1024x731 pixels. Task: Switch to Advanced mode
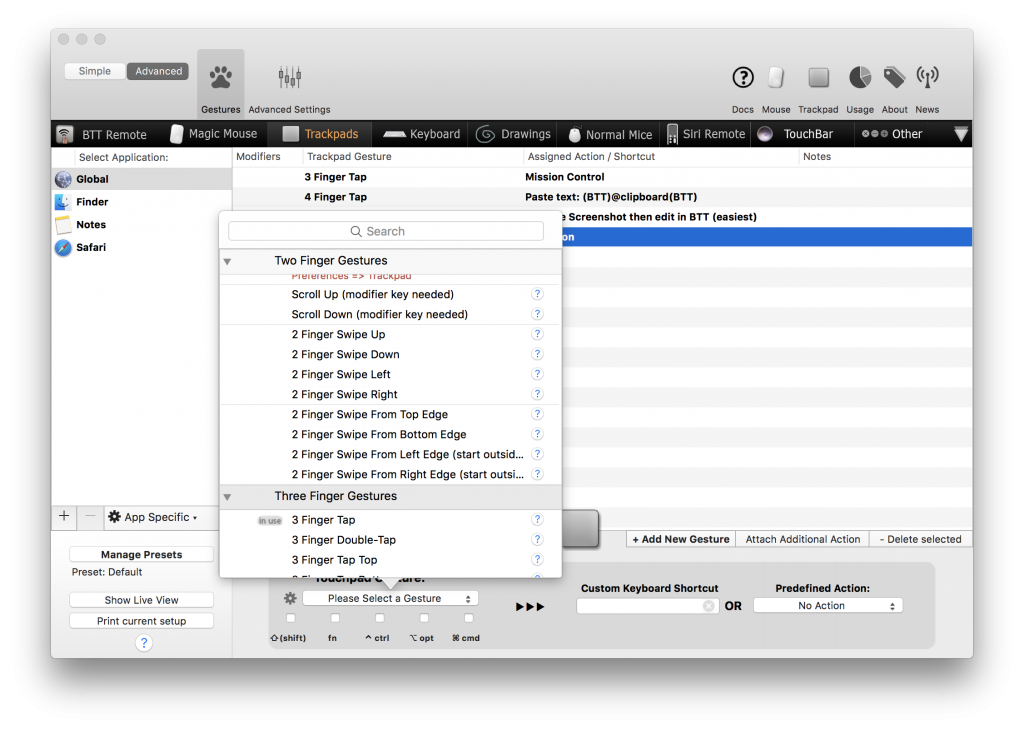click(158, 71)
